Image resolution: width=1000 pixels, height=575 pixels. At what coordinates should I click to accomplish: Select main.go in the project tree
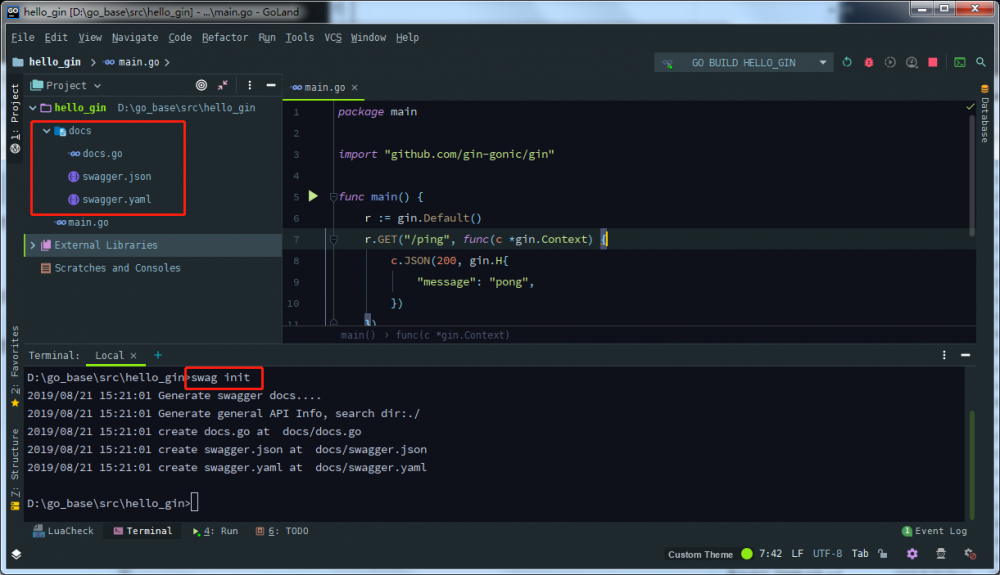pyautogui.click(x=88, y=222)
